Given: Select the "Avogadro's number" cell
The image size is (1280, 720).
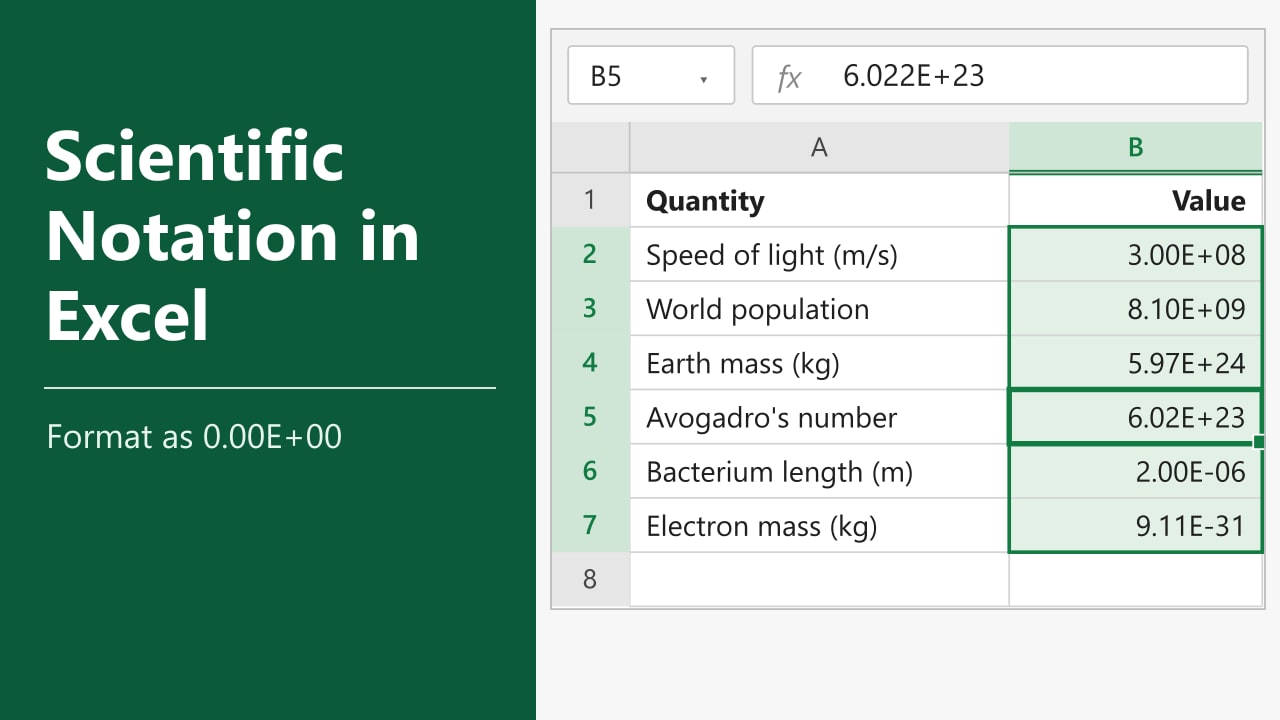Looking at the screenshot, I should click(x=819, y=416).
